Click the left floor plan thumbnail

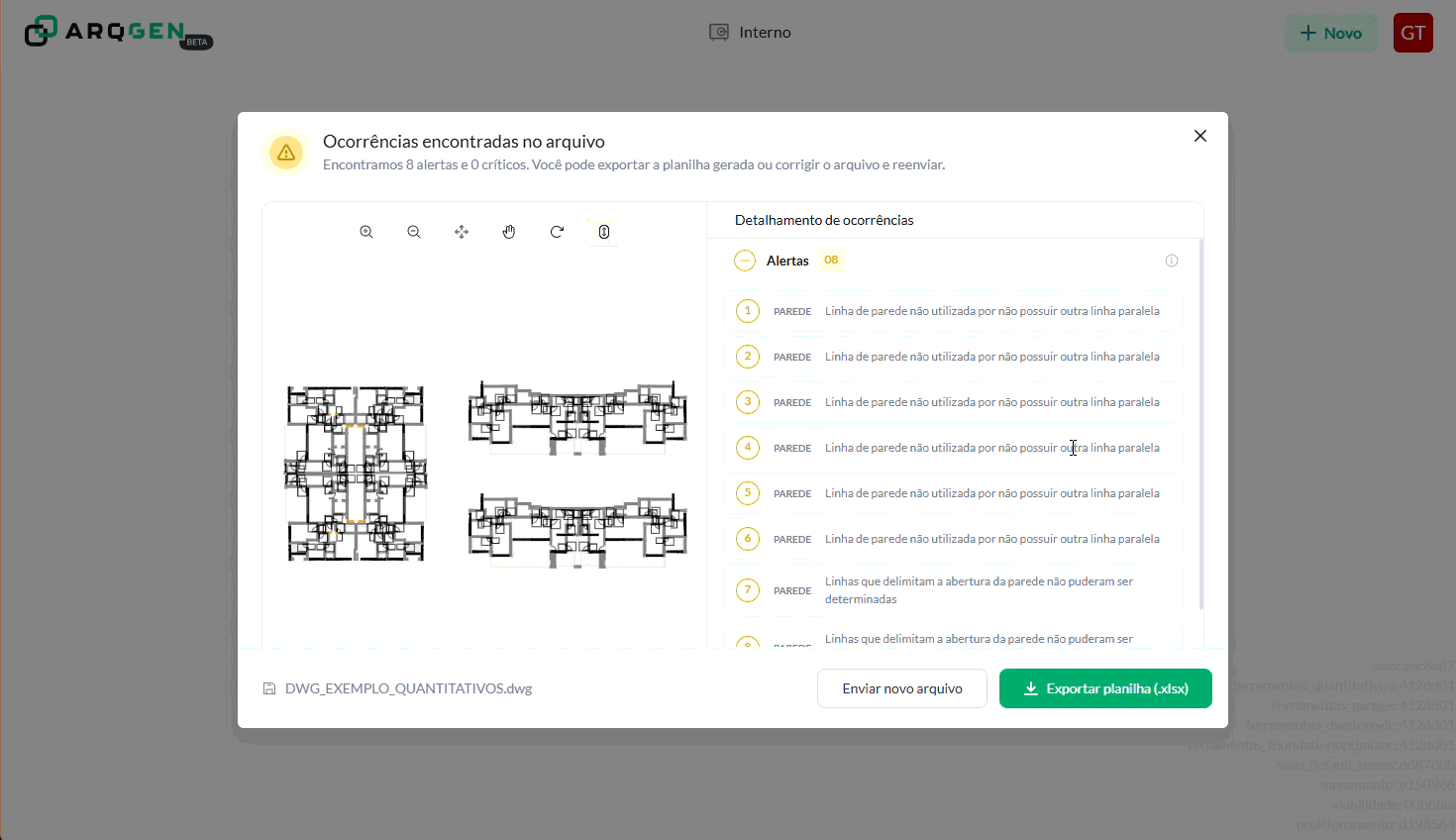pos(356,473)
